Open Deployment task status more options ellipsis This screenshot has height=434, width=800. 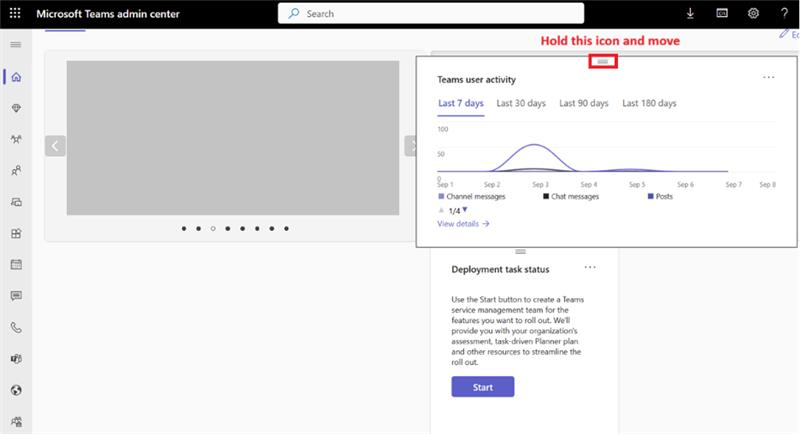click(x=590, y=267)
